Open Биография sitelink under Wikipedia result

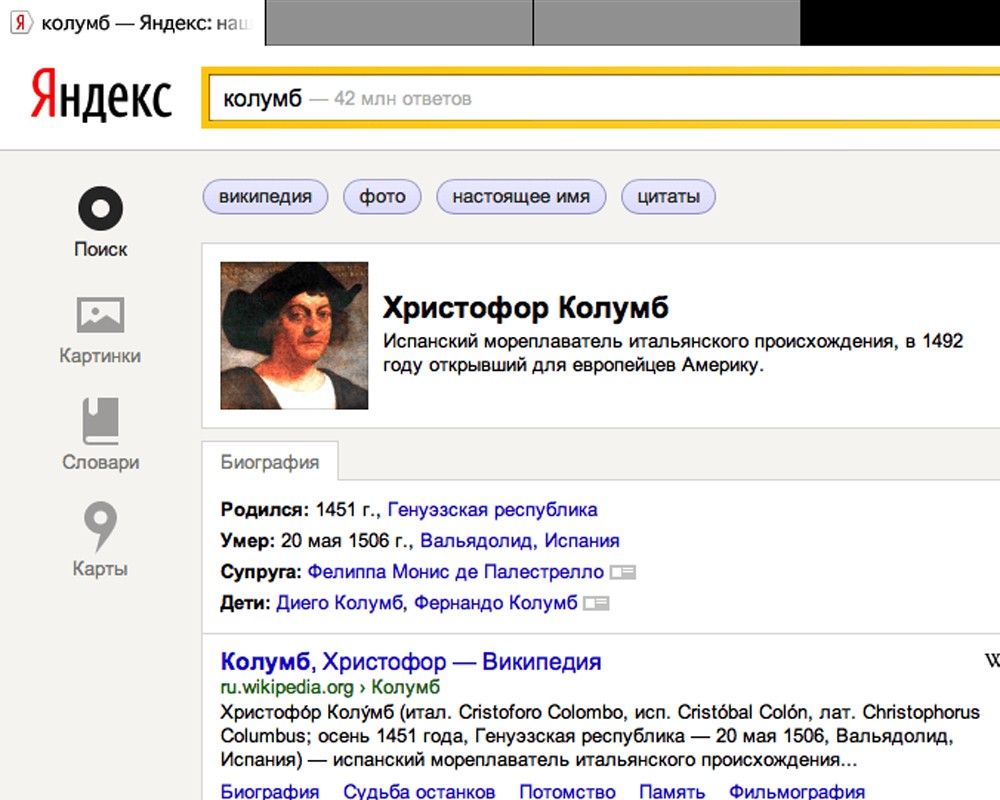270,791
